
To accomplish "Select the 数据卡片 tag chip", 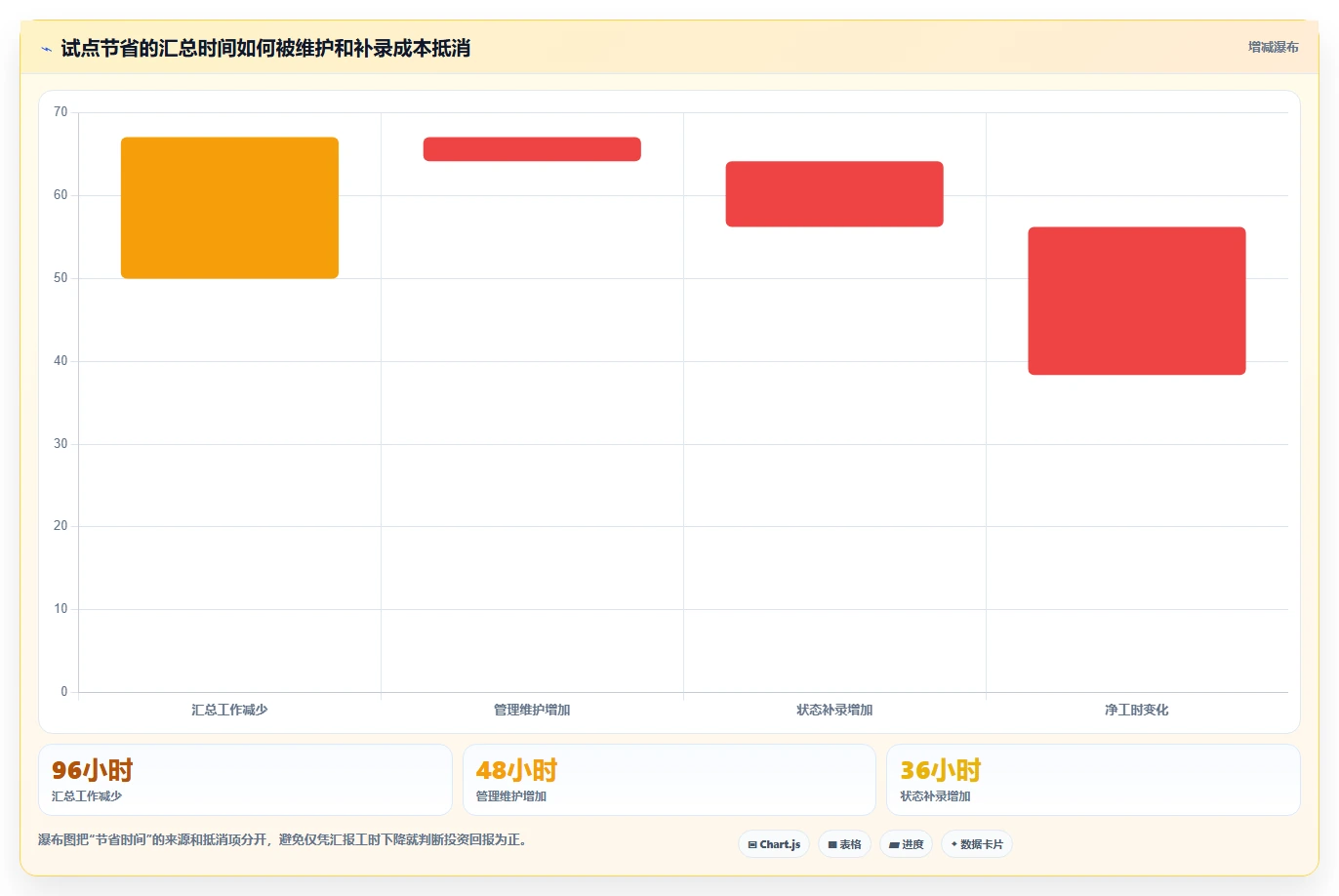I will coord(977,844).
